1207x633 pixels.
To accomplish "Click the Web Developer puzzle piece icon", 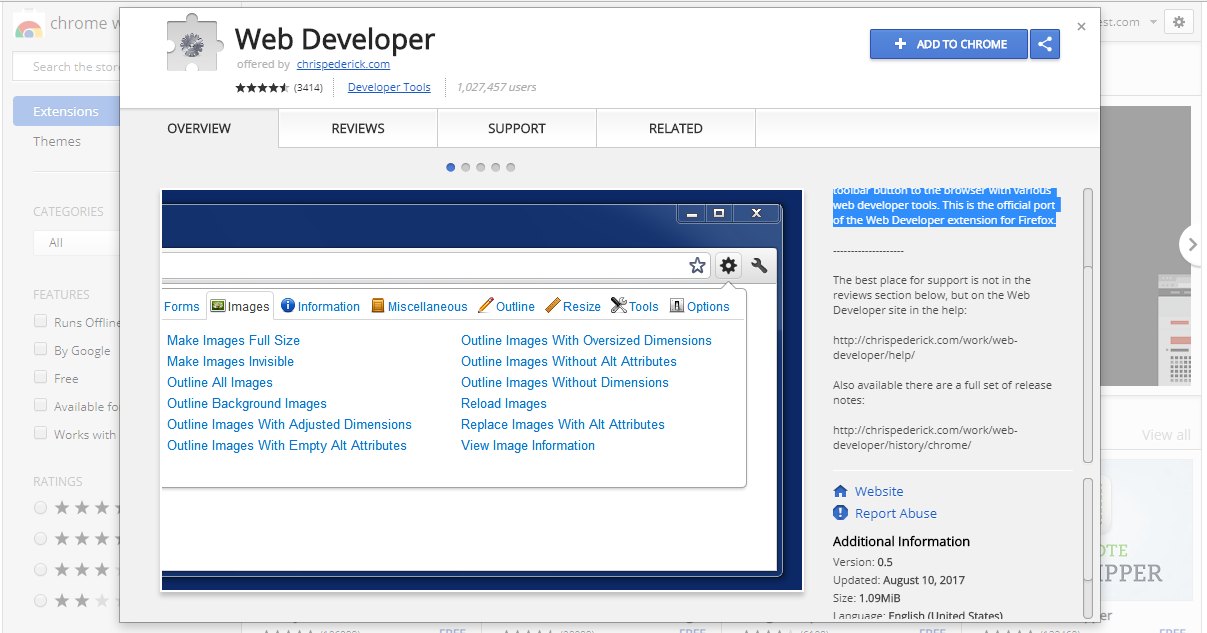I will [193, 47].
